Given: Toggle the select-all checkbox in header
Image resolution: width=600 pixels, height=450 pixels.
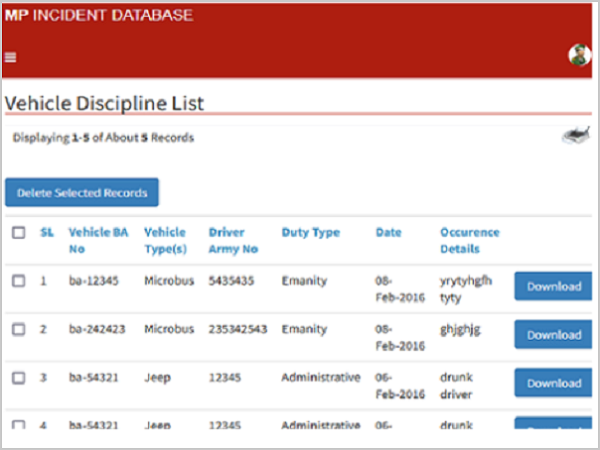Looking at the screenshot, I should pos(18,232).
